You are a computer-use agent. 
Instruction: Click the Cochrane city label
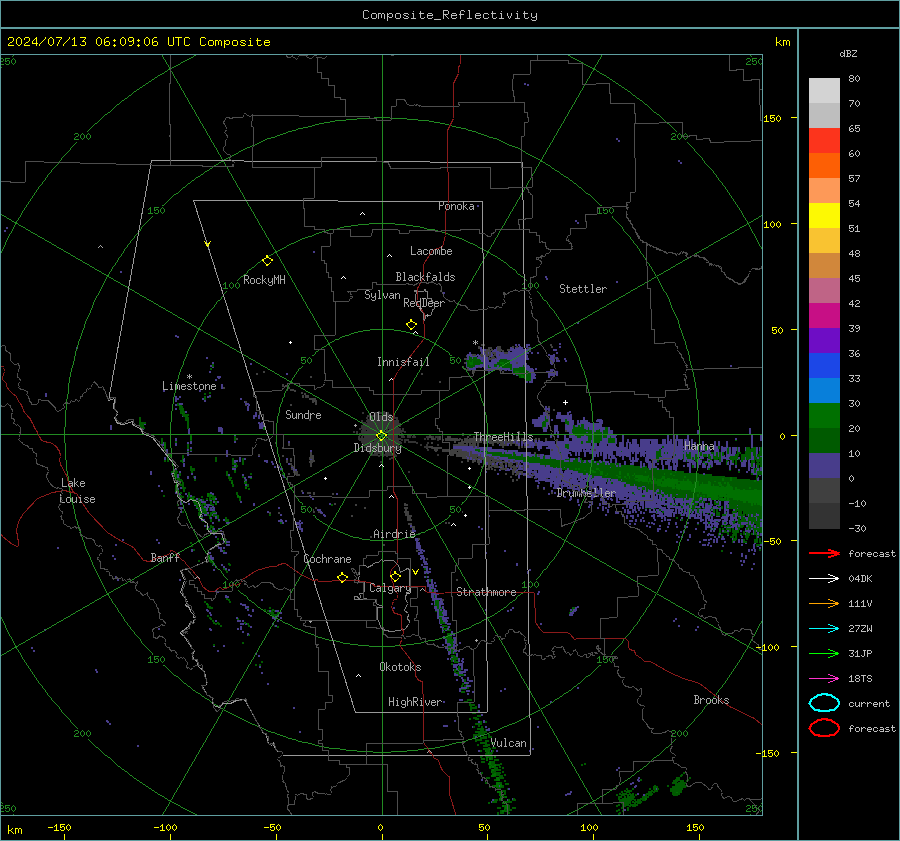(x=327, y=559)
